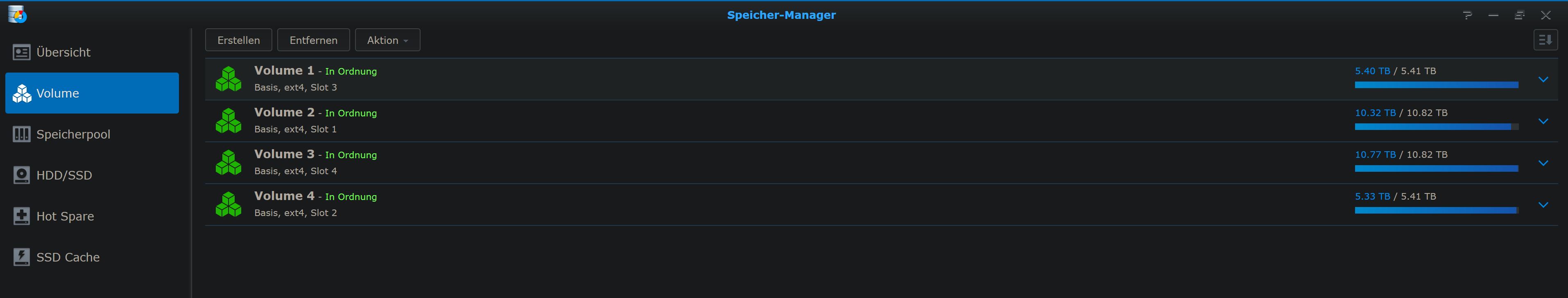Screen dimensions: 1568x298
Task: Click the Volume 1 green cubes icon
Action: click(x=228, y=79)
